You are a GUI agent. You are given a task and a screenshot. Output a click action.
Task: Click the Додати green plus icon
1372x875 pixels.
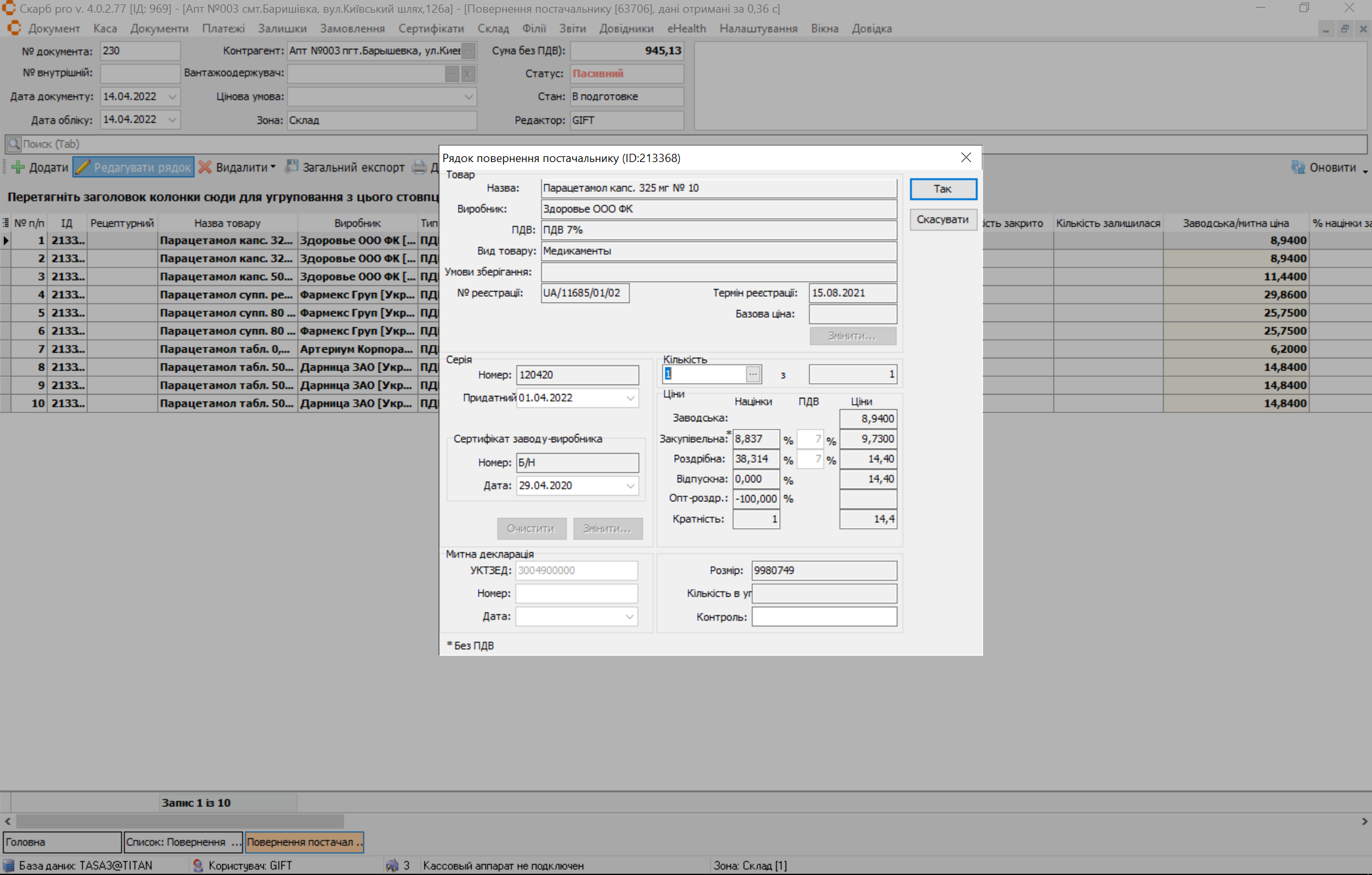coord(18,168)
